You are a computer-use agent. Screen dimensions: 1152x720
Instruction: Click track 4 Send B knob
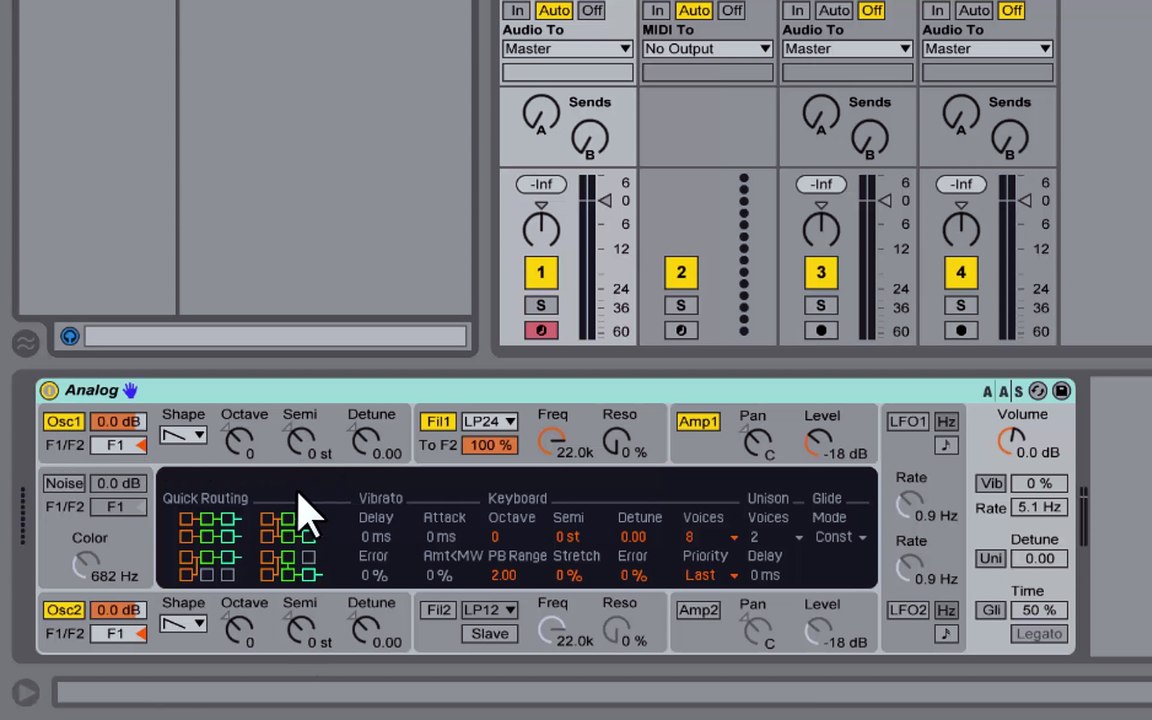pyautogui.click(x=1009, y=138)
